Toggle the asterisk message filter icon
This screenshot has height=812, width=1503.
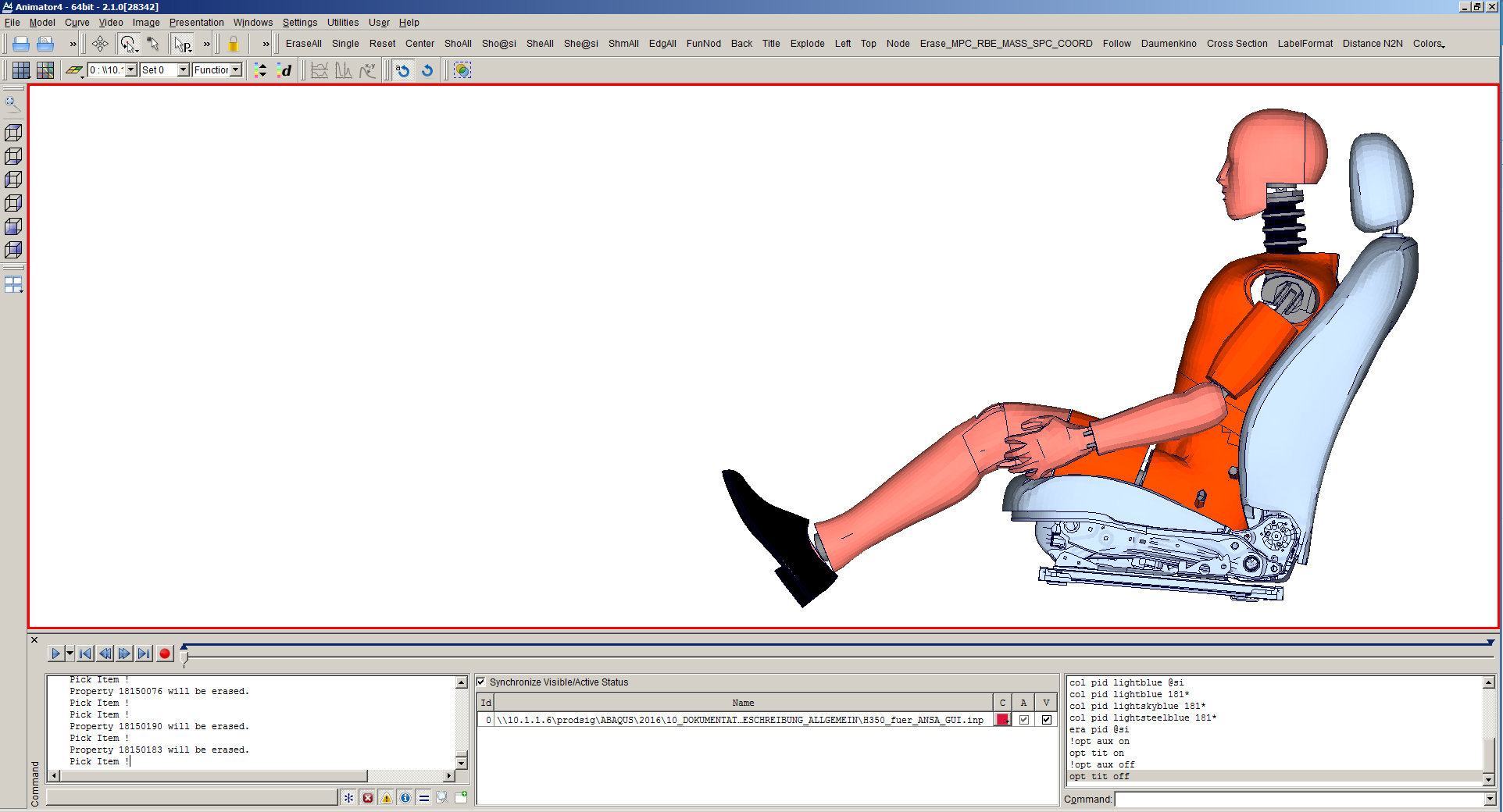348,798
